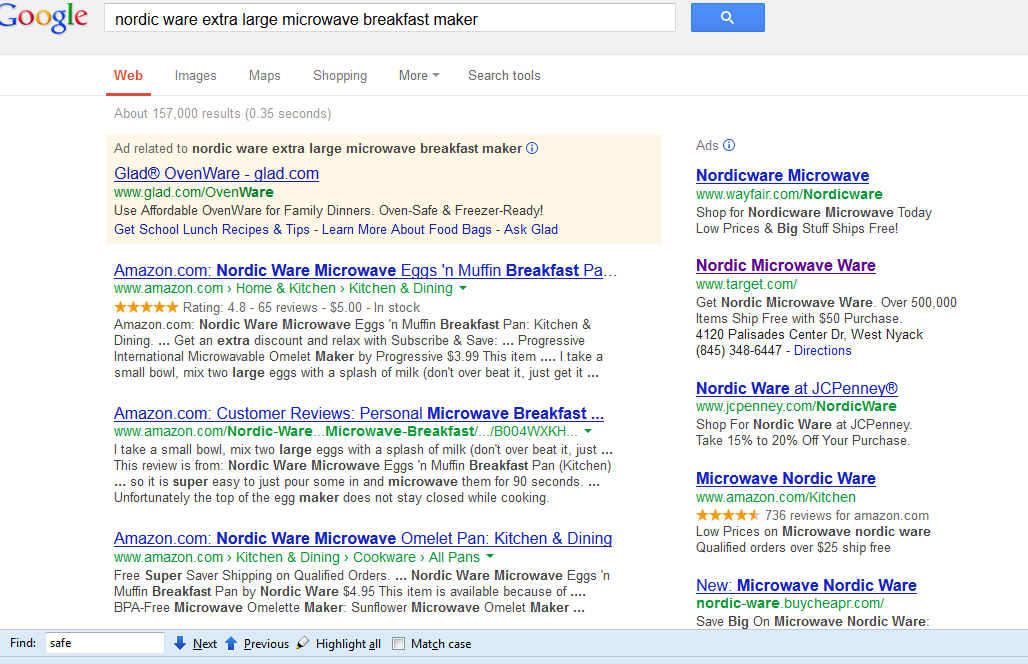
Task: Get Directions to the West Nyack store
Action: [822, 350]
